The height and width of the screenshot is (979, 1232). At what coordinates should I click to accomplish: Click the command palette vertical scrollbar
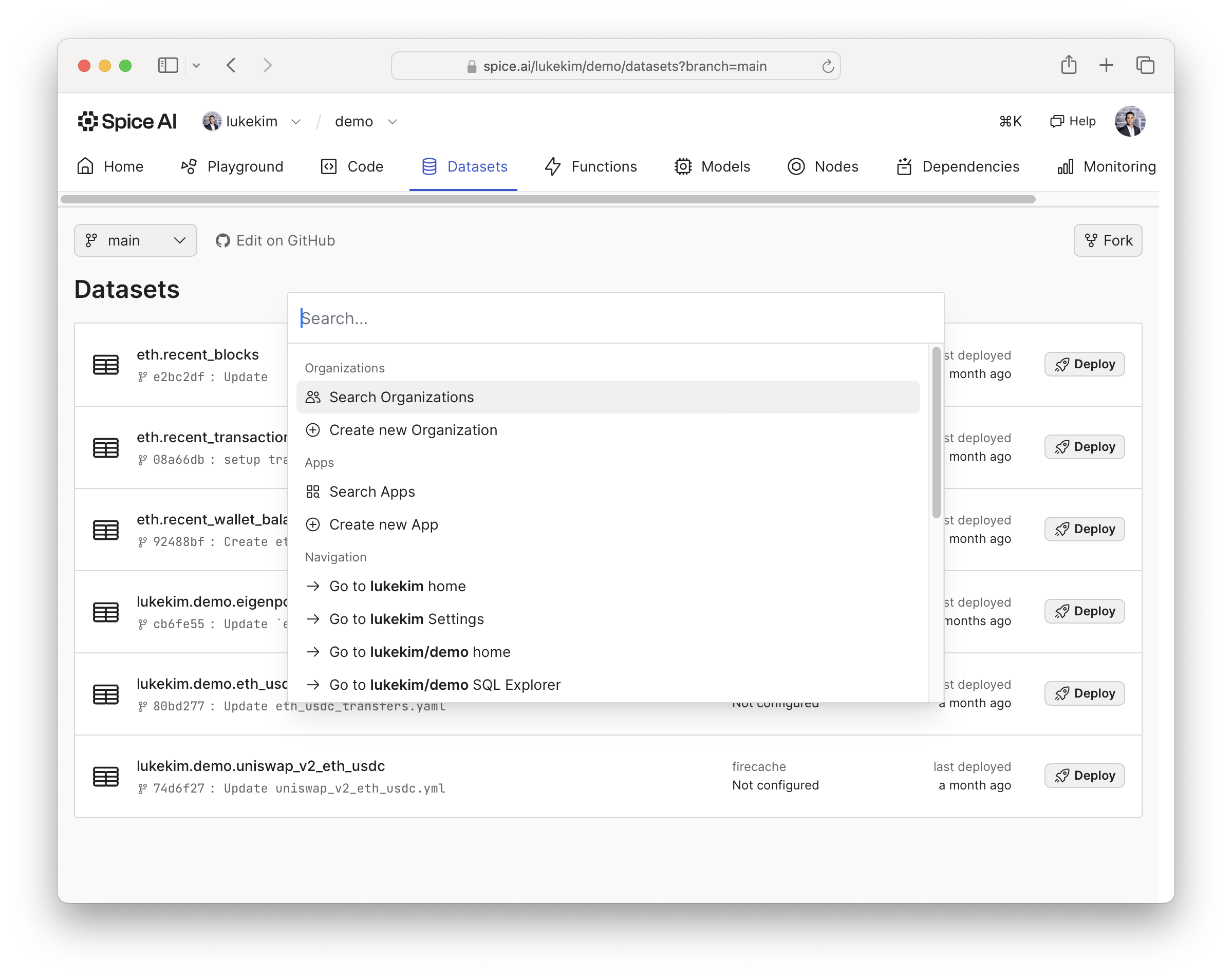pyautogui.click(x=936, y=432)
